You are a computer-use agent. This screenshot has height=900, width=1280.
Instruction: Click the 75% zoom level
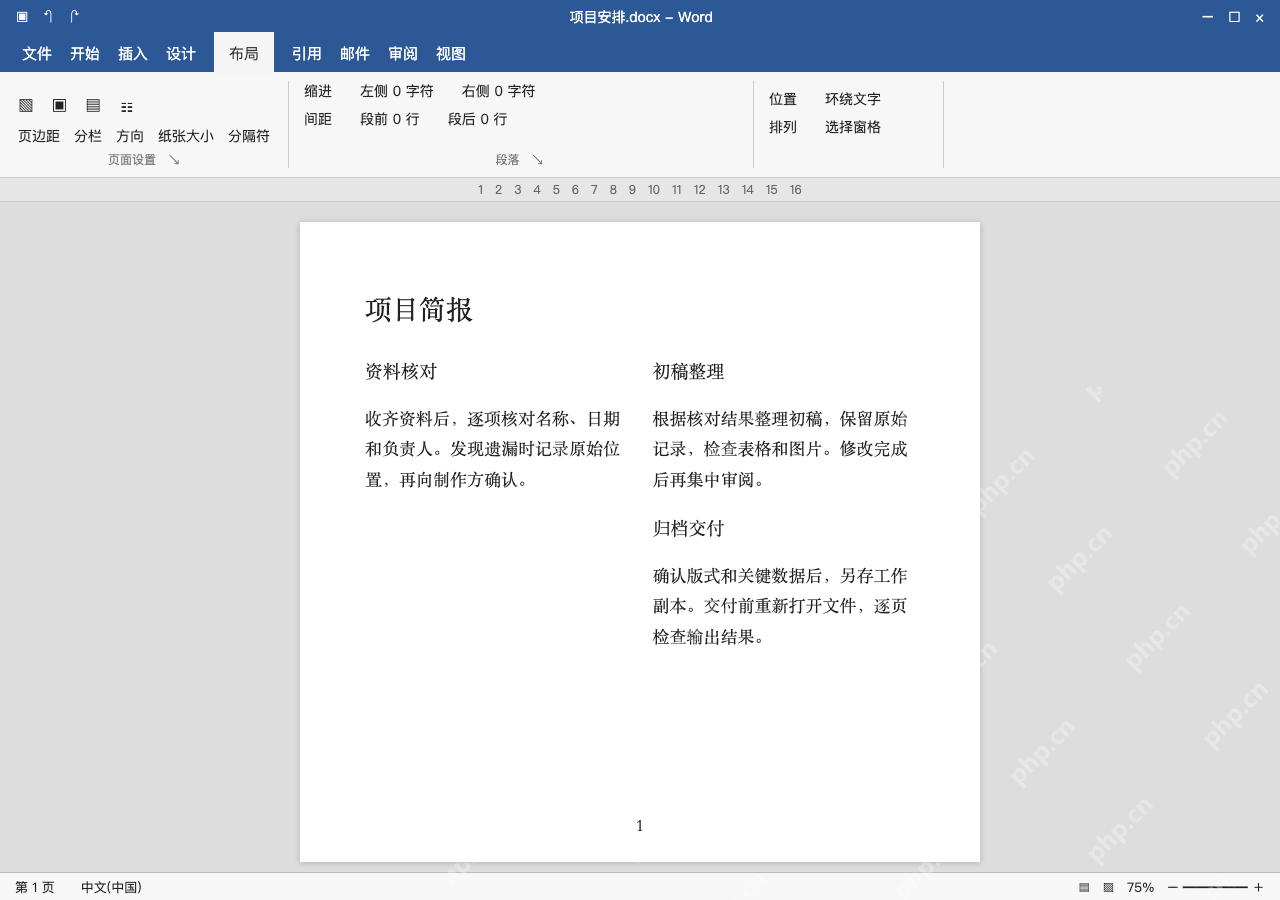coord(1140,887)
